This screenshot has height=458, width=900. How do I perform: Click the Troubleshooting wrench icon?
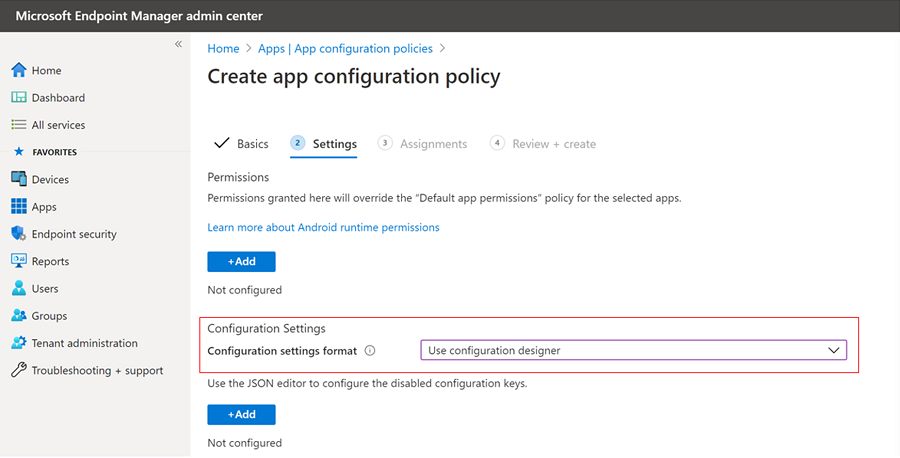point(19,370)
